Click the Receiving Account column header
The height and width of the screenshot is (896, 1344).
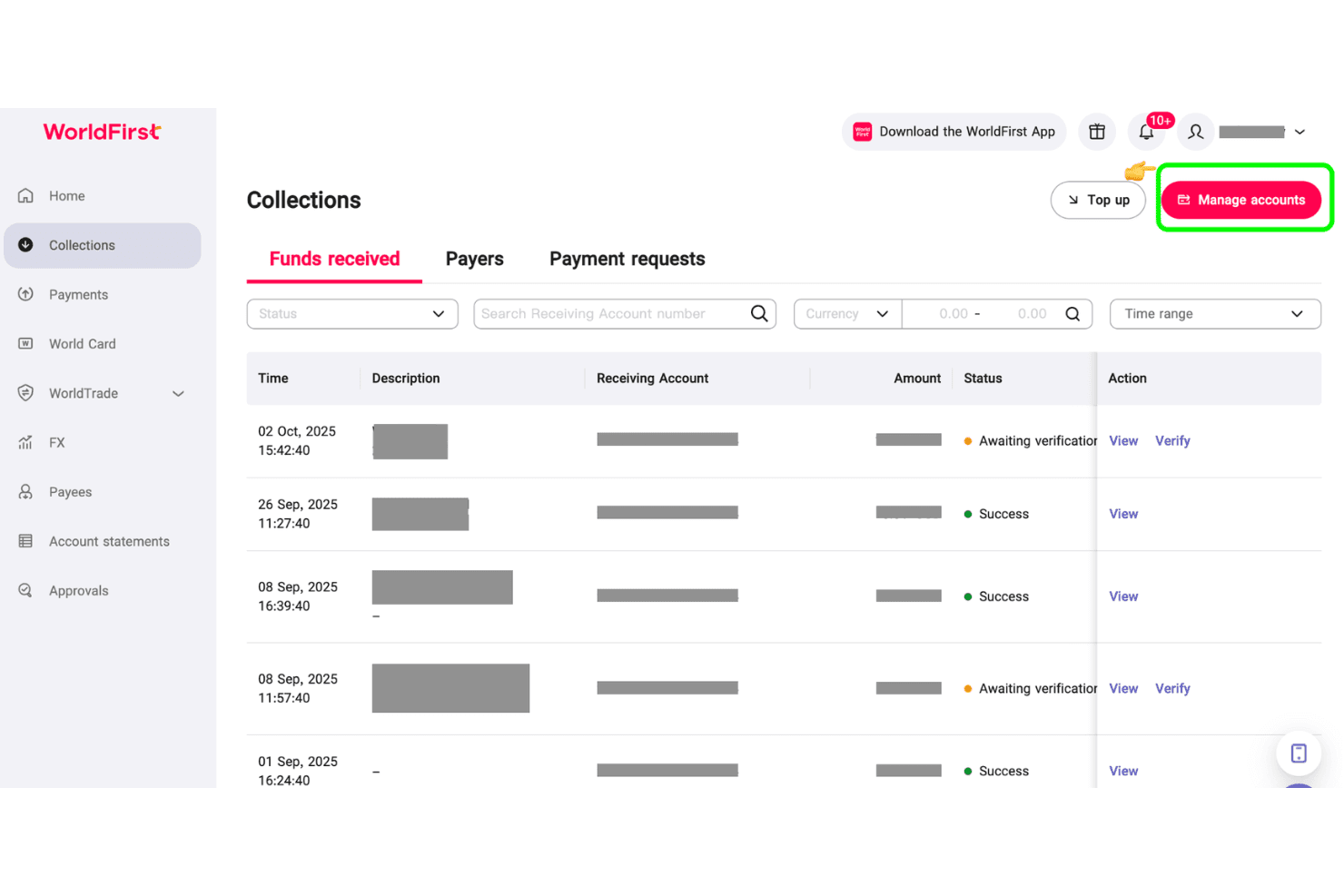pos(652,379)
